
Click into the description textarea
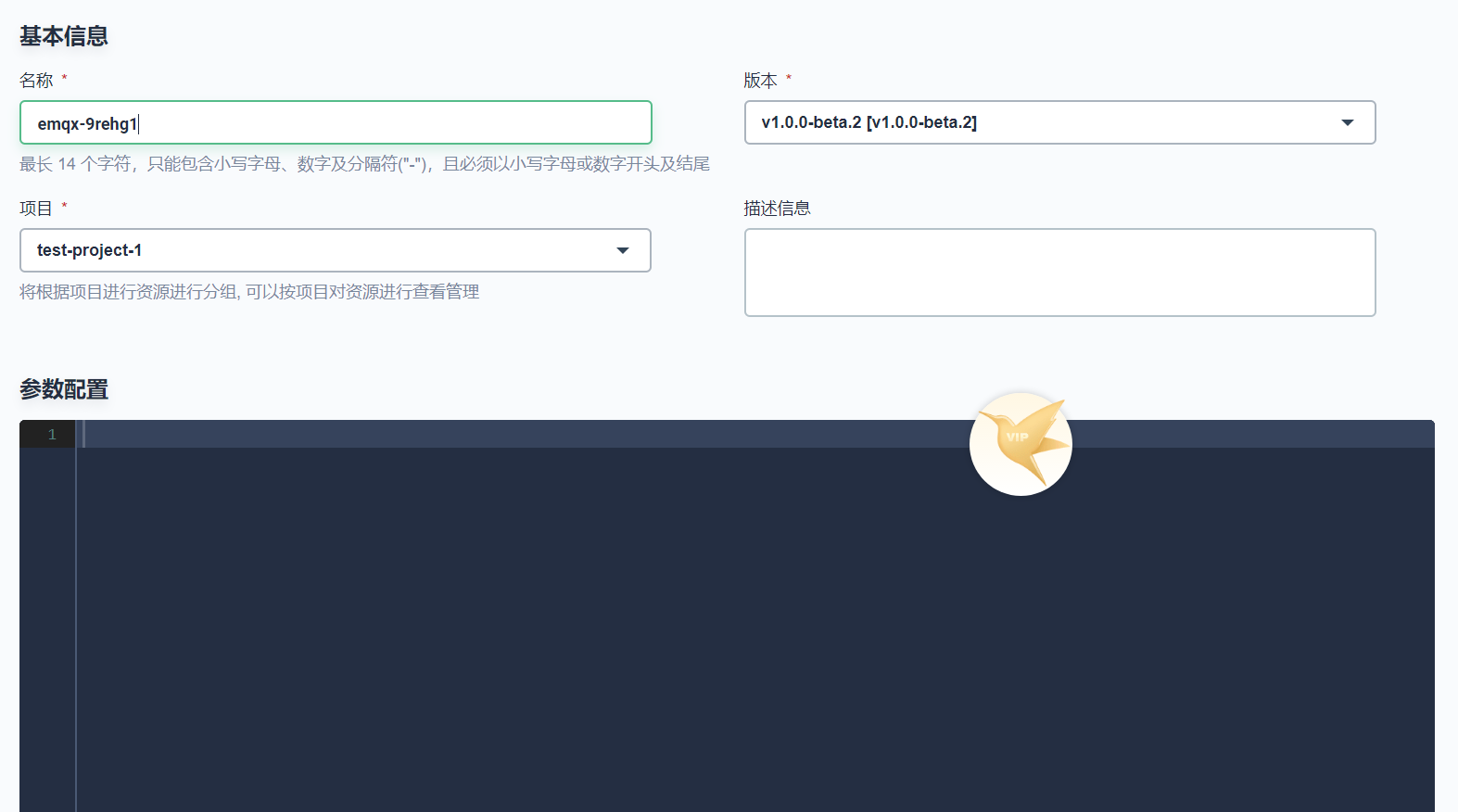pos(1059,273)
